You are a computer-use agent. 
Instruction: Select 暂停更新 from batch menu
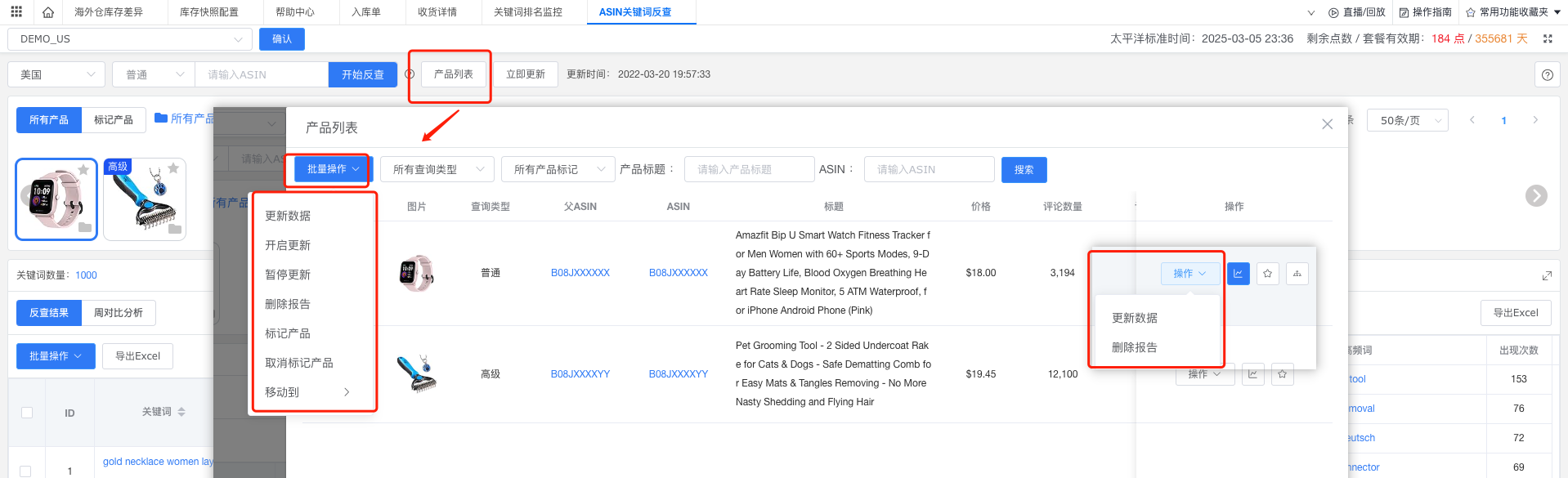tap(288, 275)
